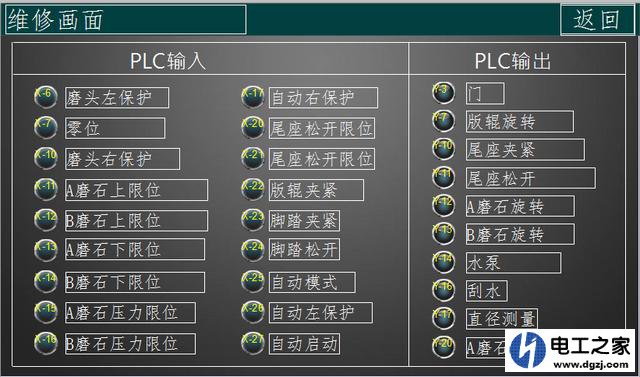Viewport: 640px width, 377px height.
Task: Click the A磨石旋转 output label
Action: 520,206
